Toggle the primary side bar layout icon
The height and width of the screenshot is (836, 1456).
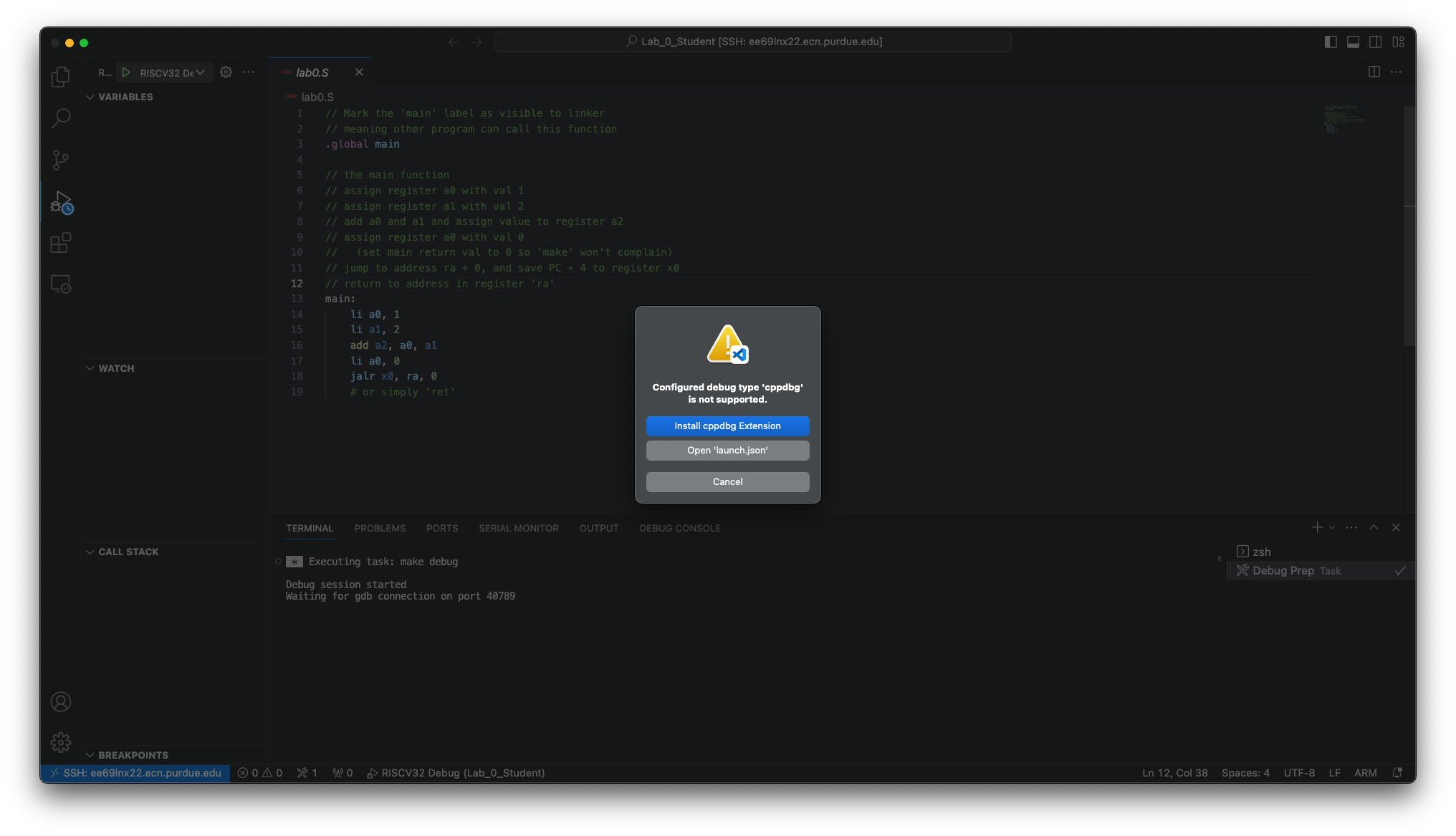click(1331, 42)
